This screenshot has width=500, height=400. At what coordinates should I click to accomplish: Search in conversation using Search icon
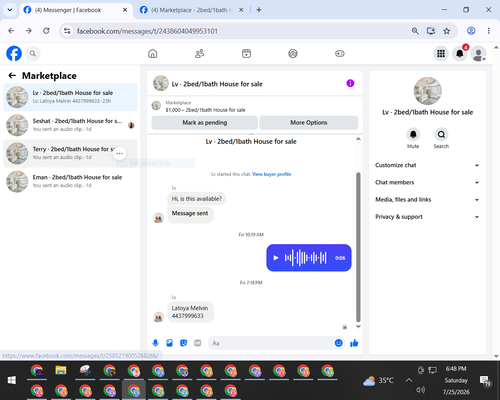(x=441, y=134)
